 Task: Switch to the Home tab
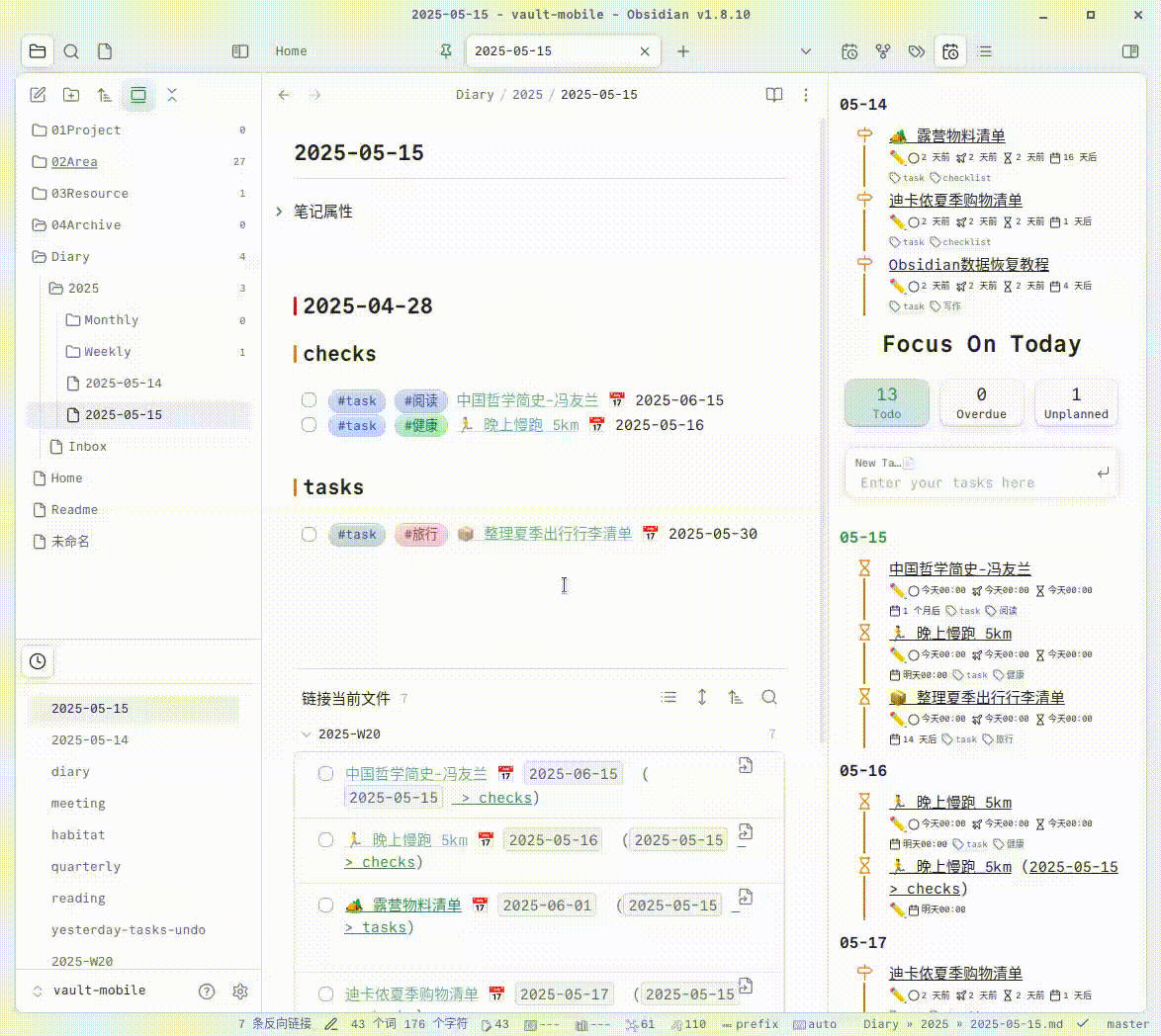click(292, 51)
